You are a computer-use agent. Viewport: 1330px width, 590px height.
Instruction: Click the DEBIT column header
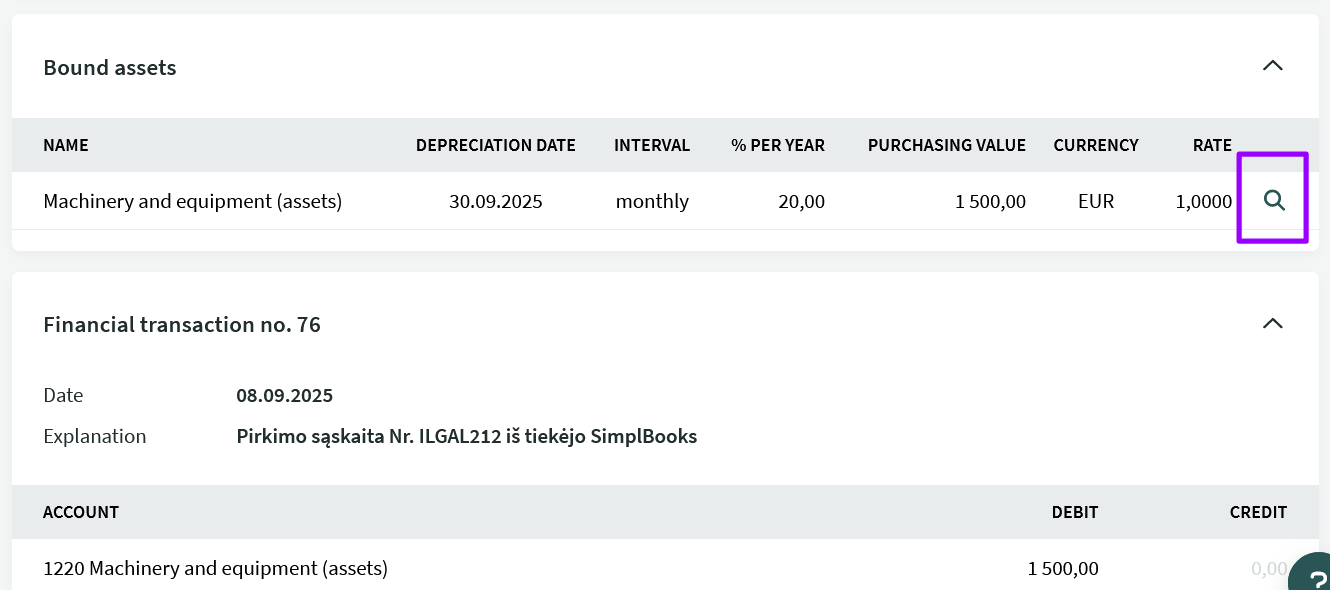(x=1074, y=512)
